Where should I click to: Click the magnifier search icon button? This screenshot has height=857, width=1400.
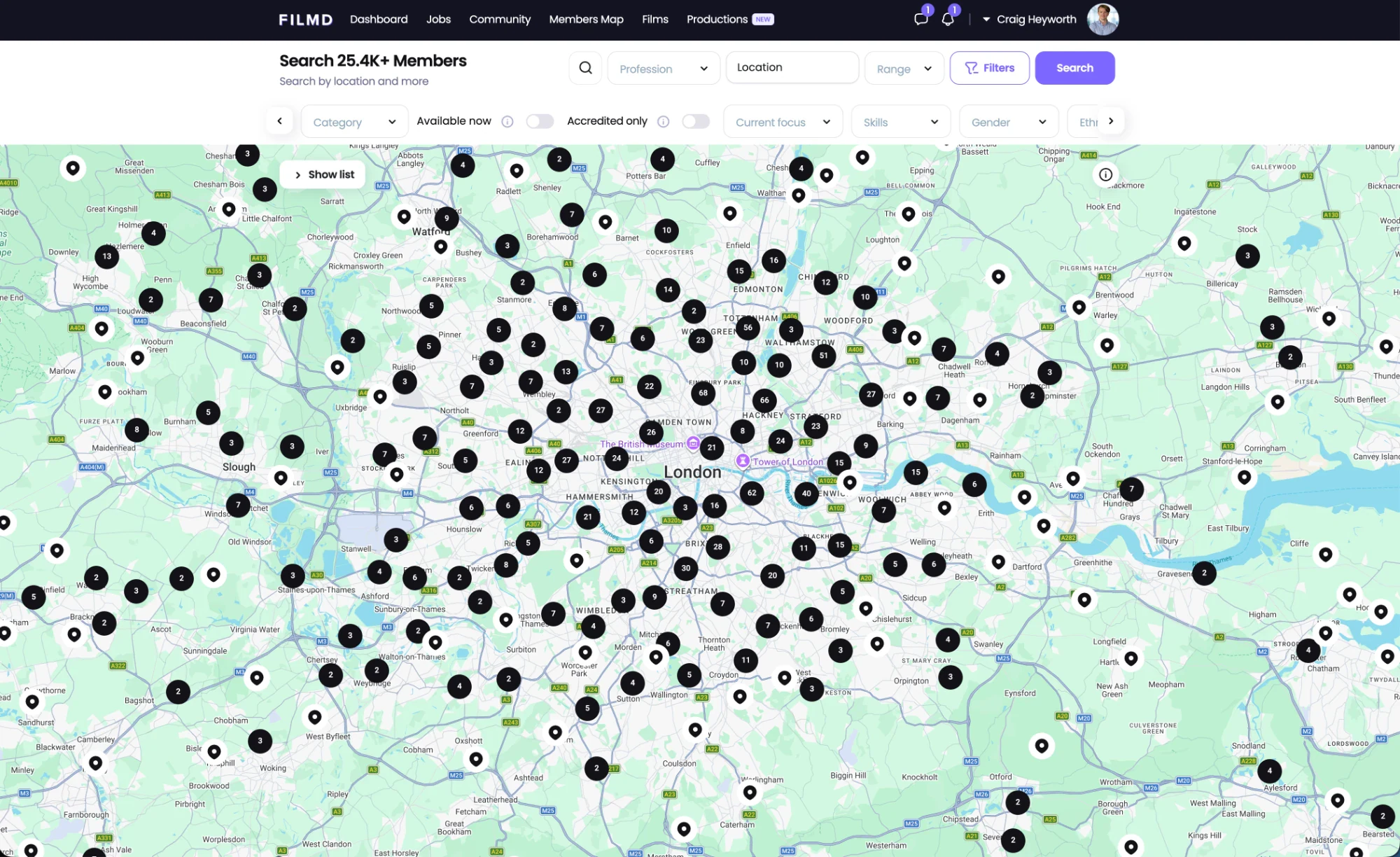pyautogui.click(x=585, y=68)
